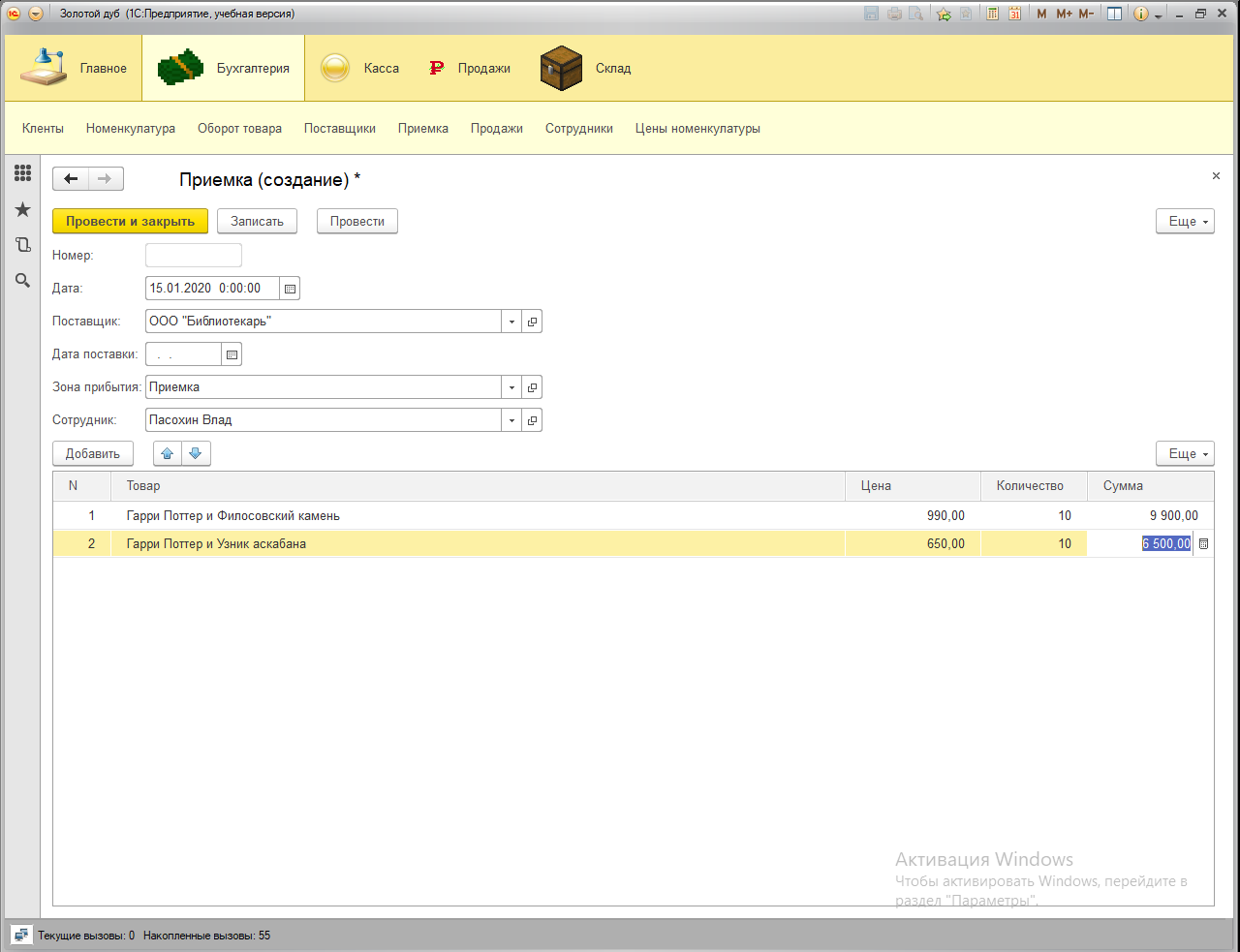Open Сотрудники in the navigation panel

[579, 128]
